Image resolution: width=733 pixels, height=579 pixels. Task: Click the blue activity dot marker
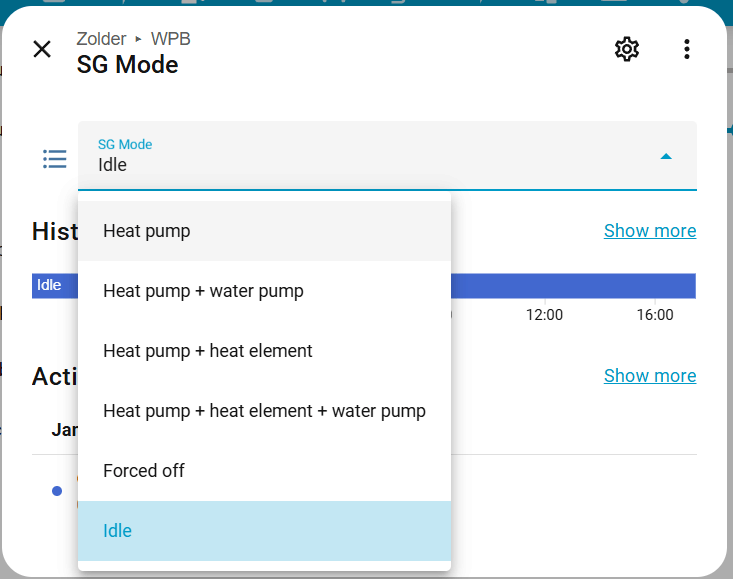(57, 491)
